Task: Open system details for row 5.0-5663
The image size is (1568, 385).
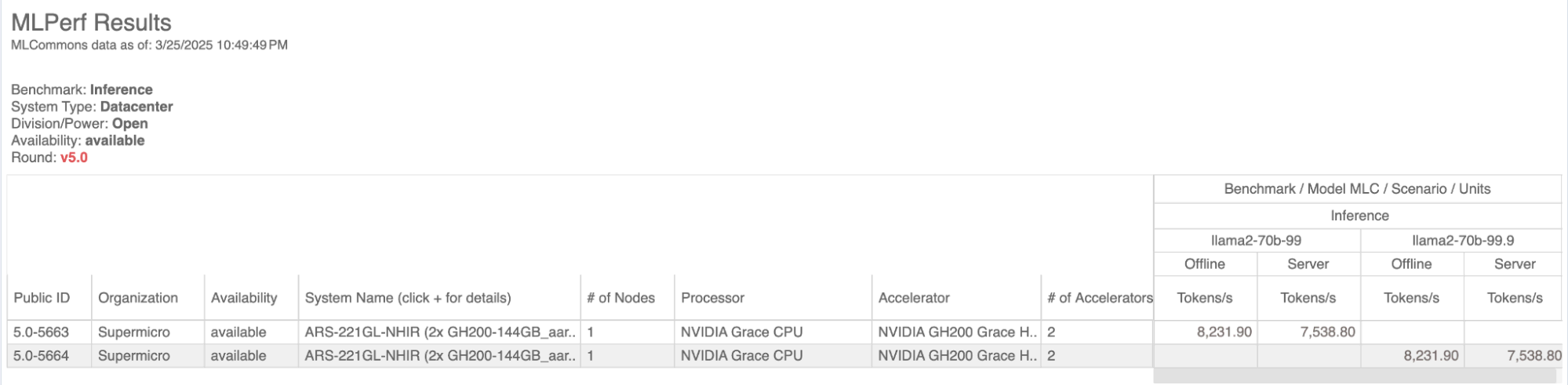Action: [440, 332]
